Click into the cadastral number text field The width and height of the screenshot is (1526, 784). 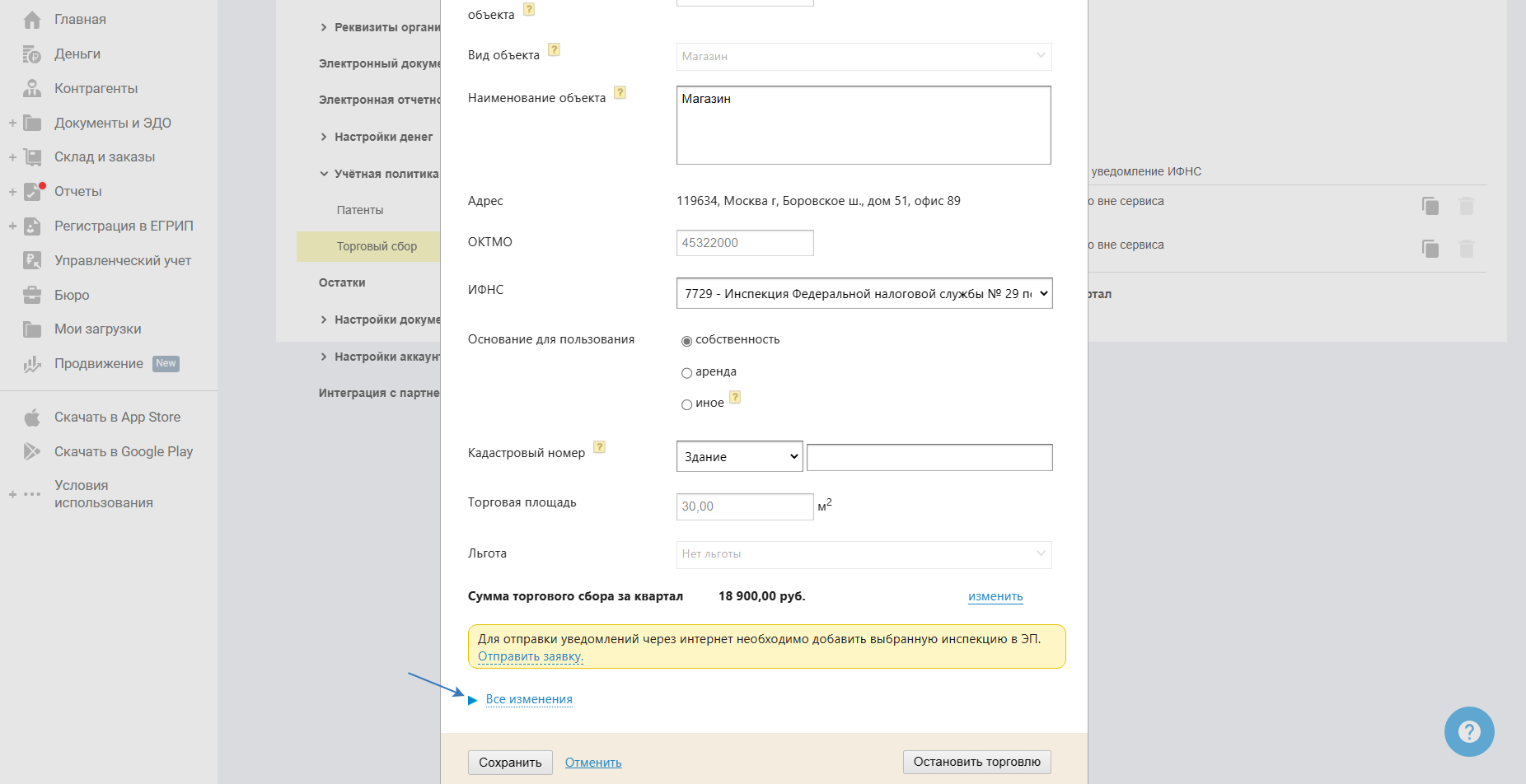[x=929, y=457]
